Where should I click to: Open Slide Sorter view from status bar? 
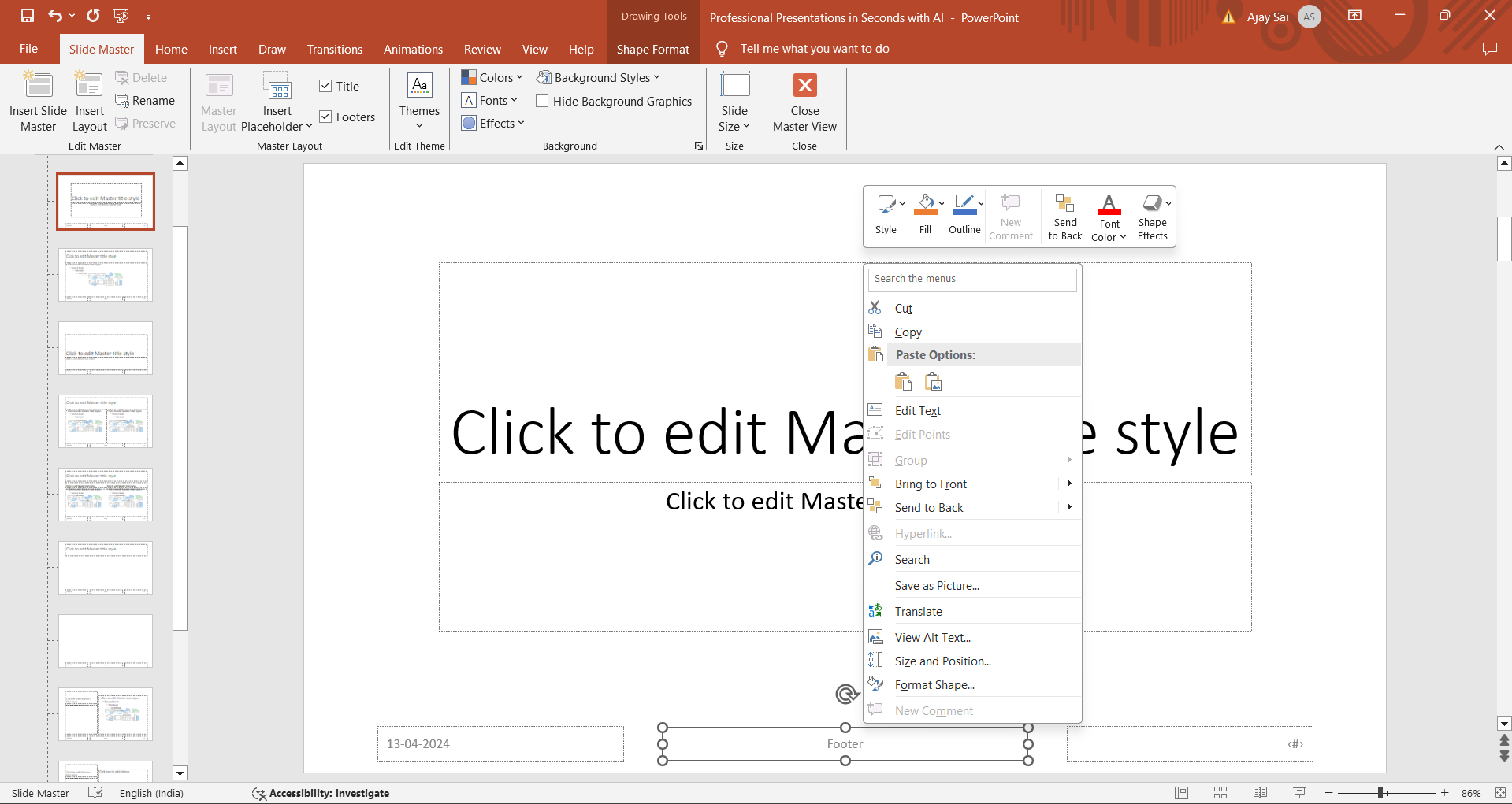coord(1220,793)
